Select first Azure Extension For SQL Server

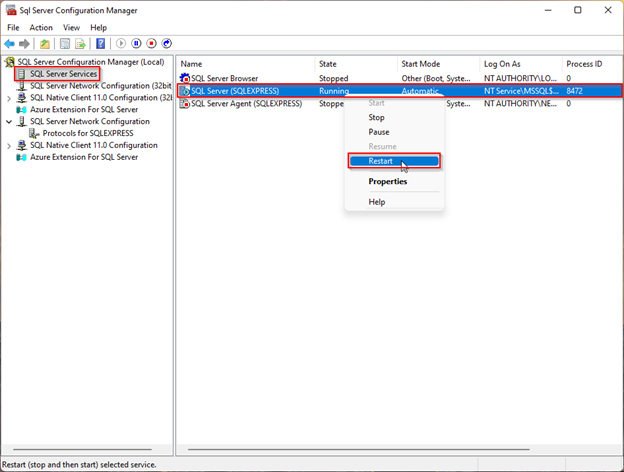(84, 109)
